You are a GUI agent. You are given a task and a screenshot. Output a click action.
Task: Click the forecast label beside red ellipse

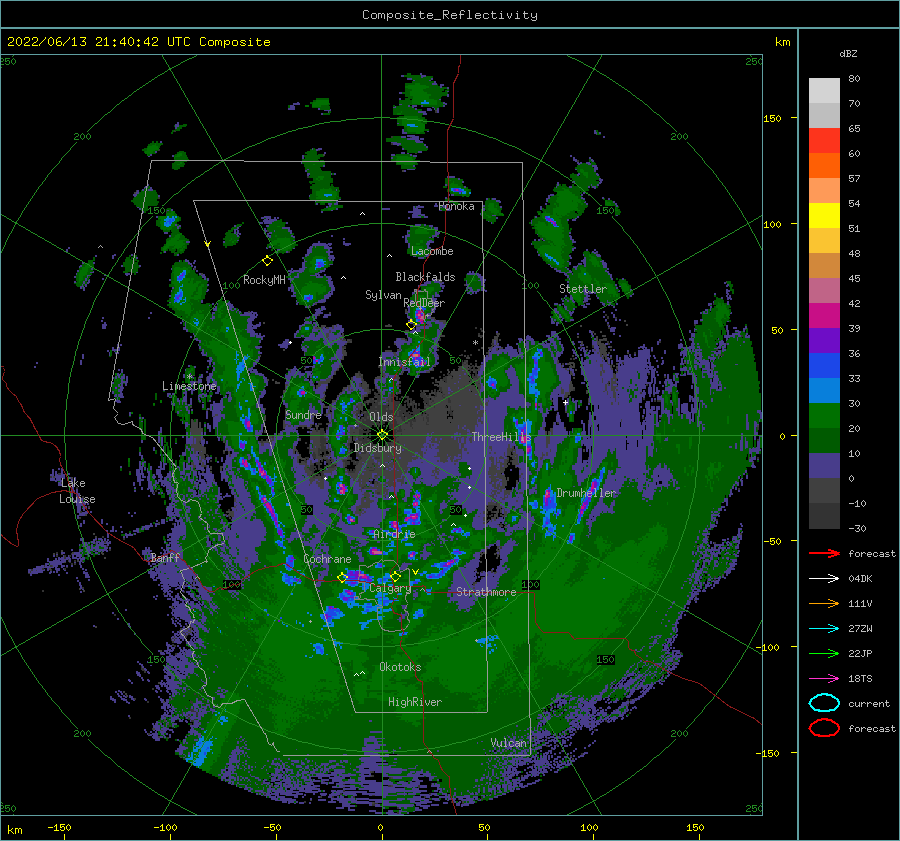[872, 728]
